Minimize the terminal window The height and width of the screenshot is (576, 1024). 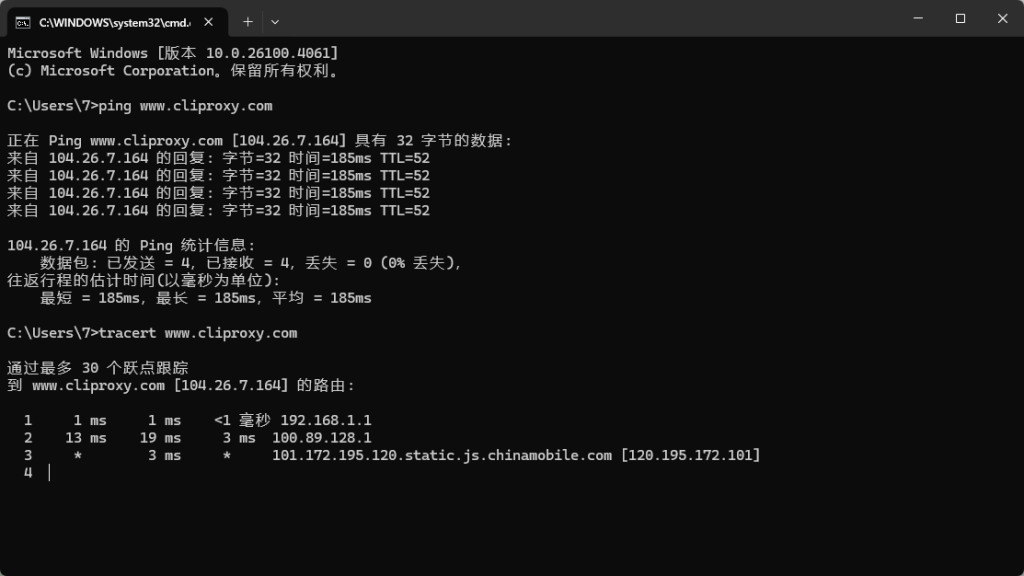[x=918, y=18]
